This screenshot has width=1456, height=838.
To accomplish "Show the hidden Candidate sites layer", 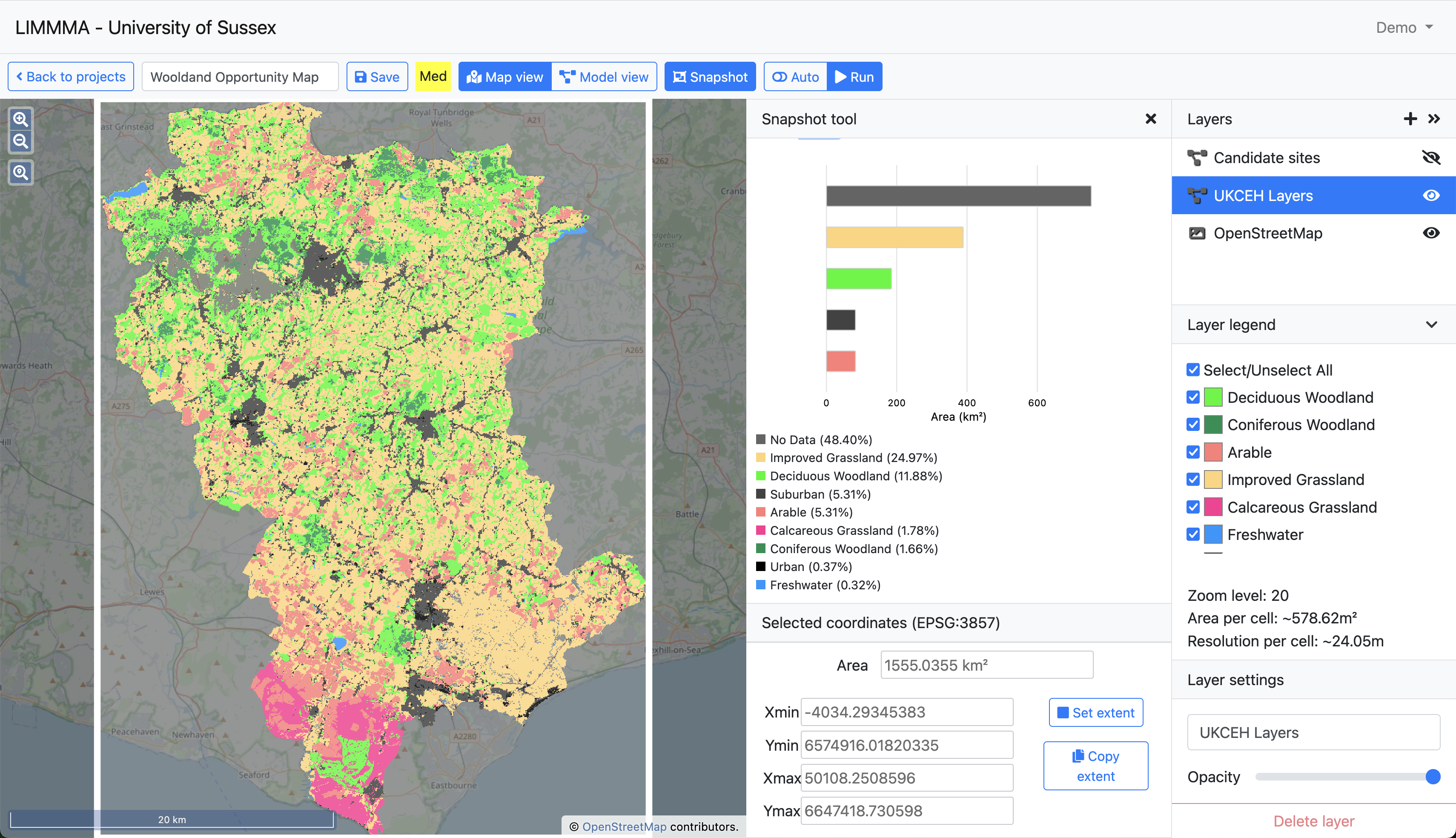I will [1431, 157].
